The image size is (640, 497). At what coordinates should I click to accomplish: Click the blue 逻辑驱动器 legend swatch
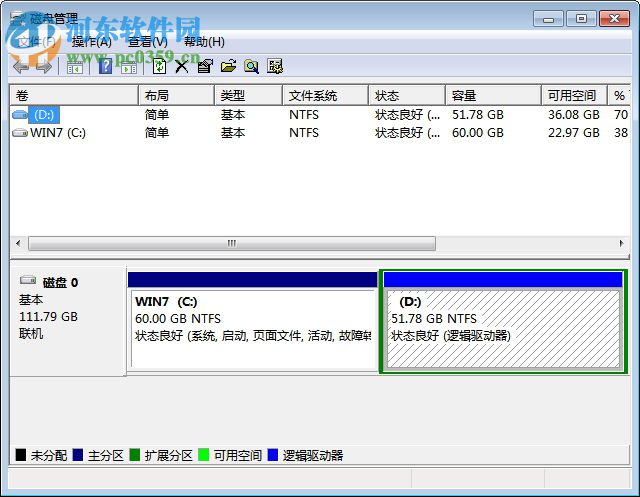click(x=273, y=455)
